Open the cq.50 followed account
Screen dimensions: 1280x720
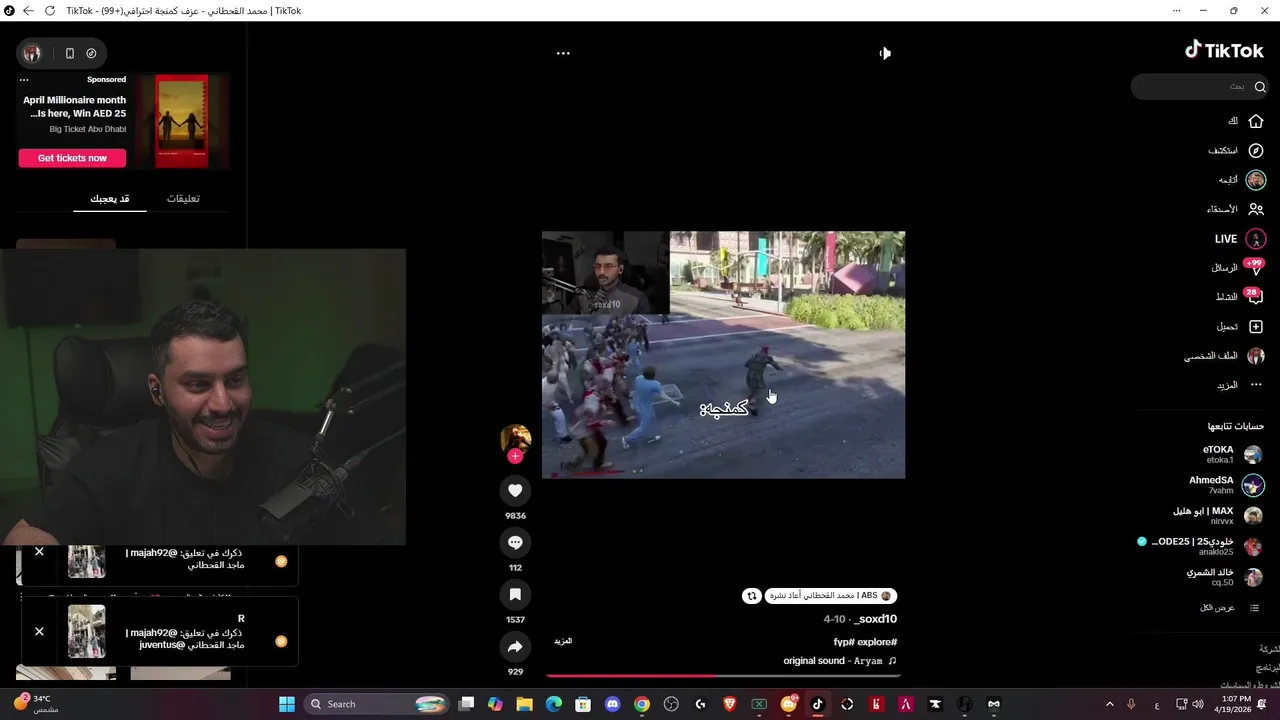(x=1225, y=577)
